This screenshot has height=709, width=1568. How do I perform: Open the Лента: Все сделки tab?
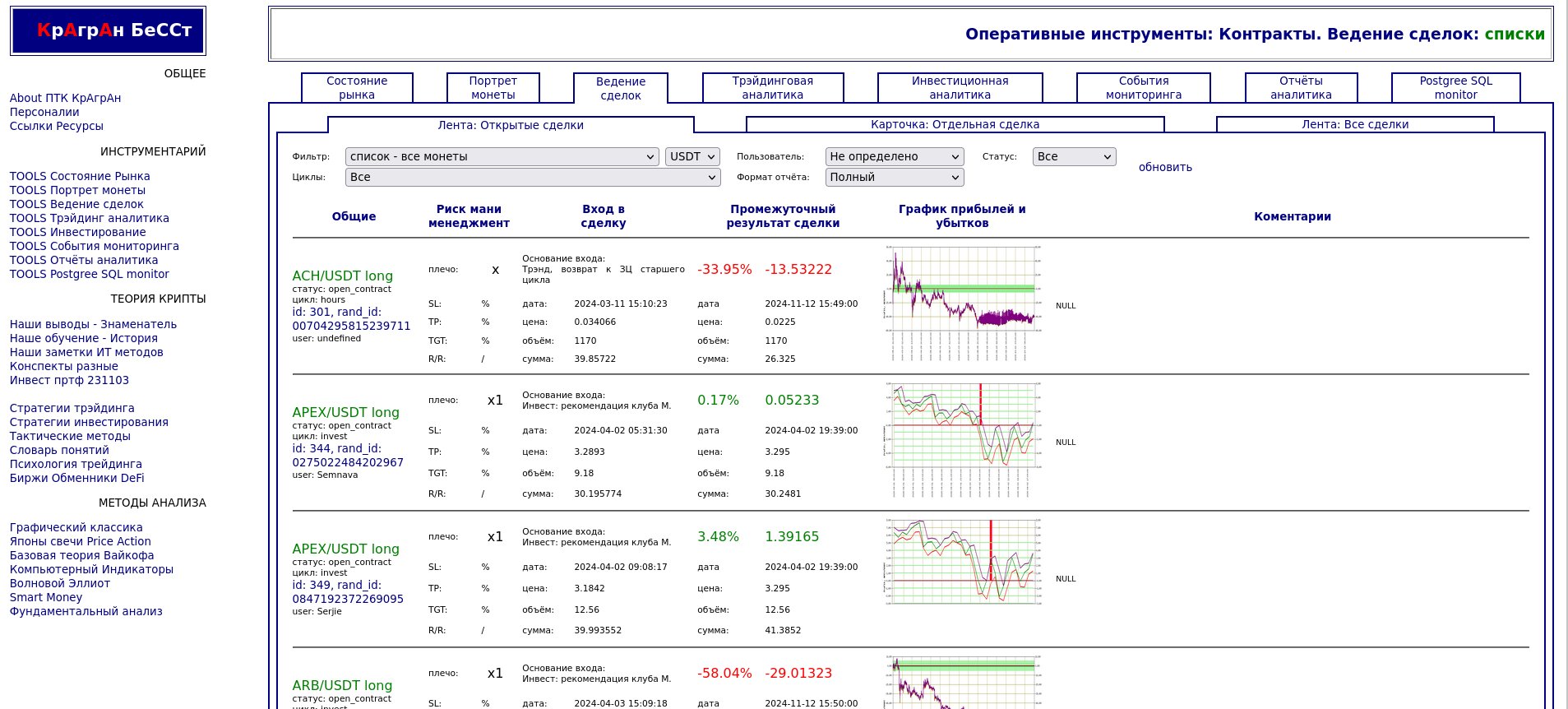[1354, 125]
